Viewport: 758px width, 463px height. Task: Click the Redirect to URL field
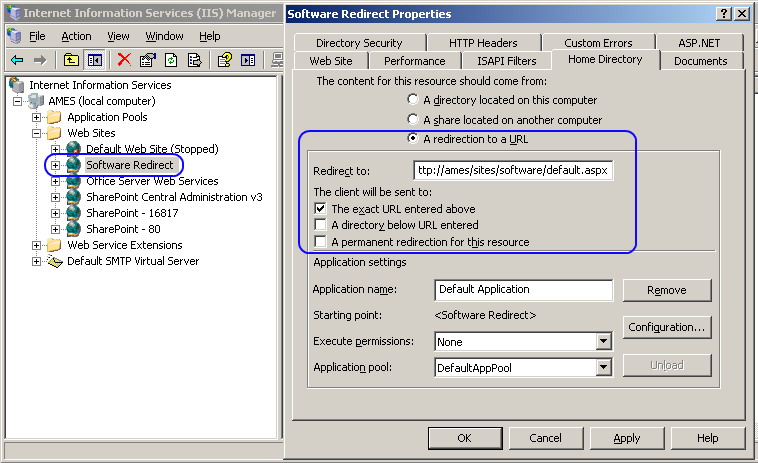pos(513,170)
